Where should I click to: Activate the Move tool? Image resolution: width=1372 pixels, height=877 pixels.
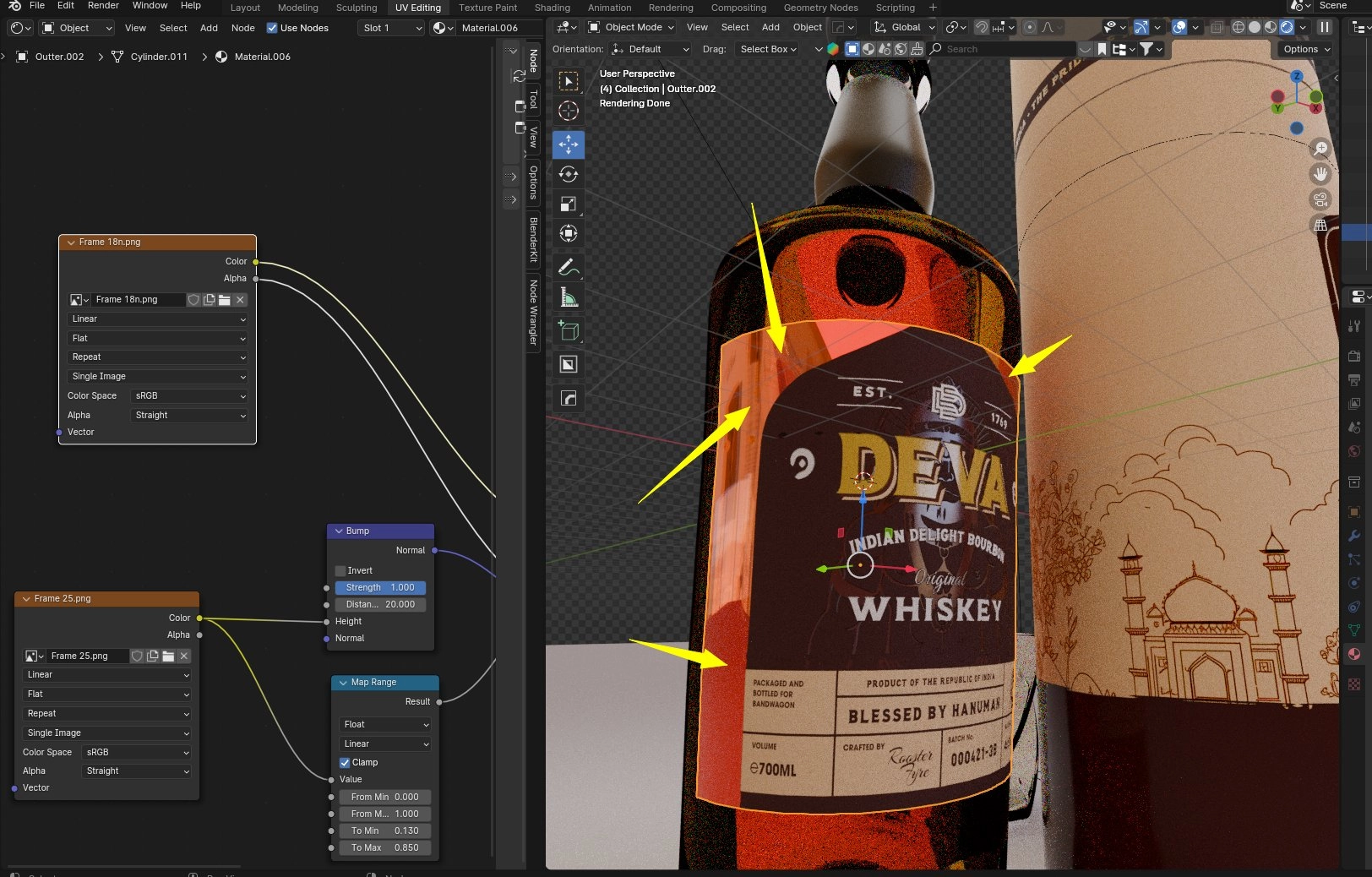pyautogui.click(x=569, y=144)
